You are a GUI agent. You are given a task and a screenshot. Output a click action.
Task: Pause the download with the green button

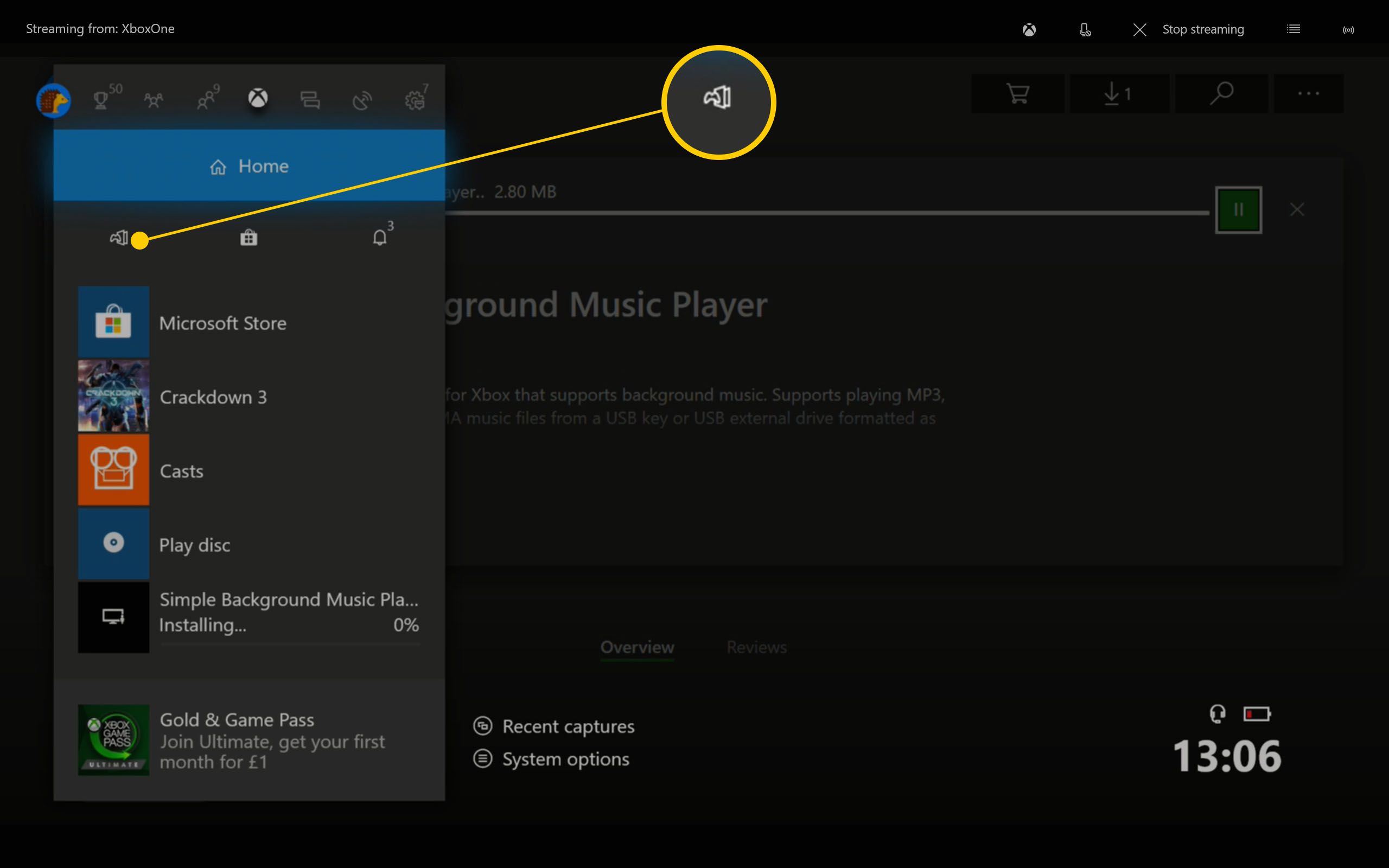click(x=1238, y=209)
